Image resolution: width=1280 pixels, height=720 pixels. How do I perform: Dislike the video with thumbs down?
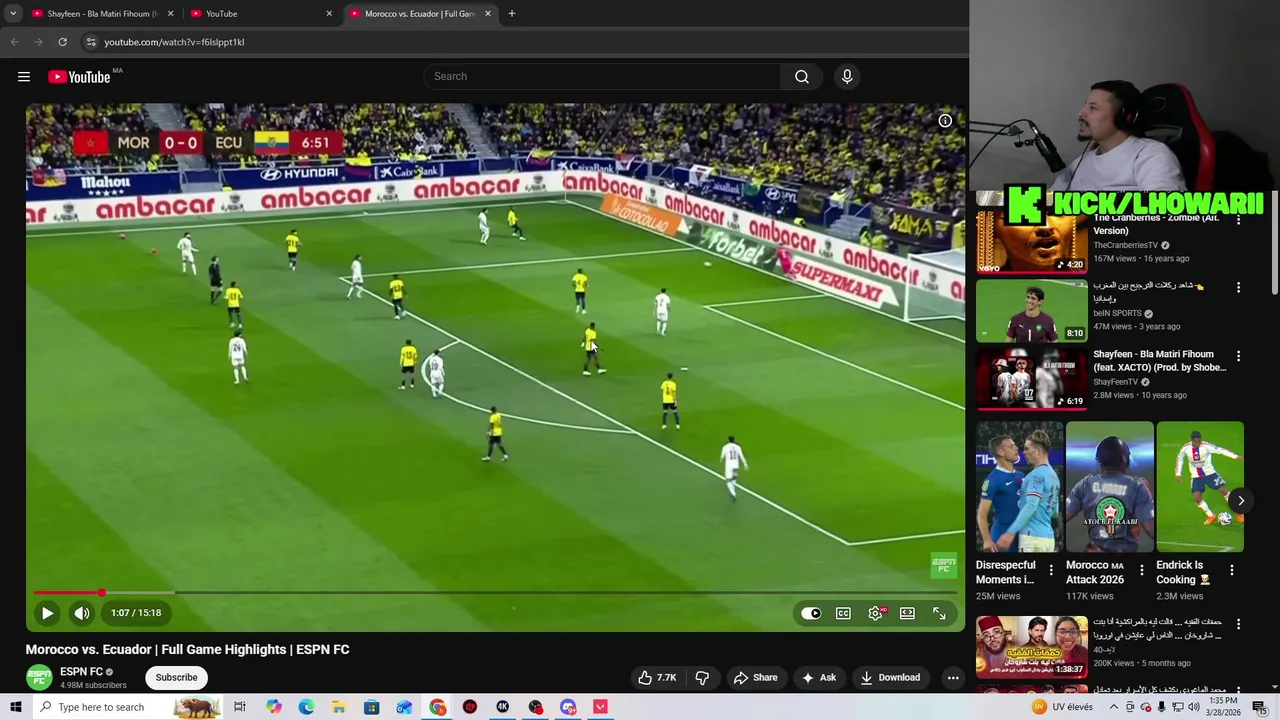click(x=702, y=677)
